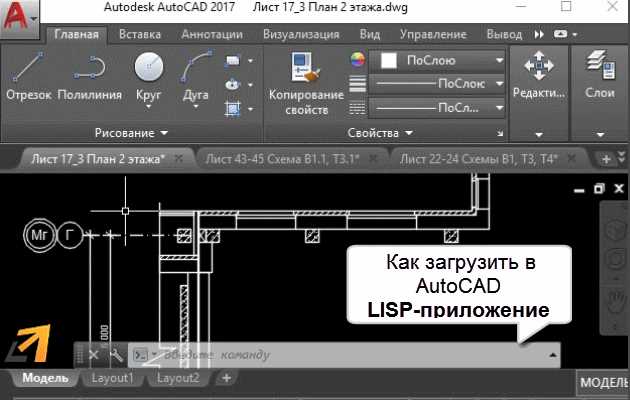Open the Слои layers panel icon
Image resolution: width=630 pixels, height=400 pixels.
pos(600,65)
